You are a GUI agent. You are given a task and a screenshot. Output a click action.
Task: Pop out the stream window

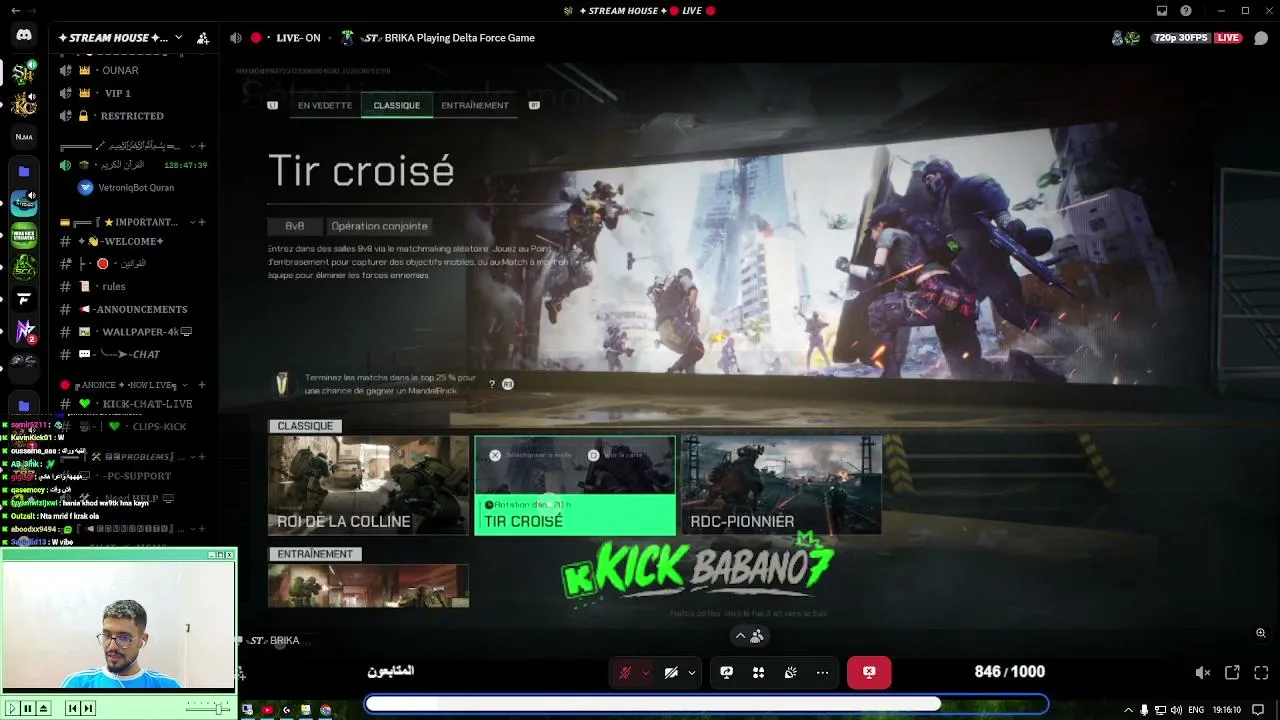[1232, 673]
